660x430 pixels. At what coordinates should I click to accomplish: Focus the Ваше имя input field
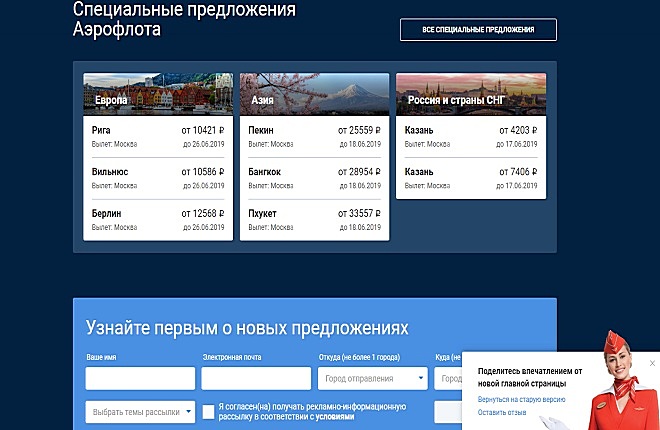(140, 378)
